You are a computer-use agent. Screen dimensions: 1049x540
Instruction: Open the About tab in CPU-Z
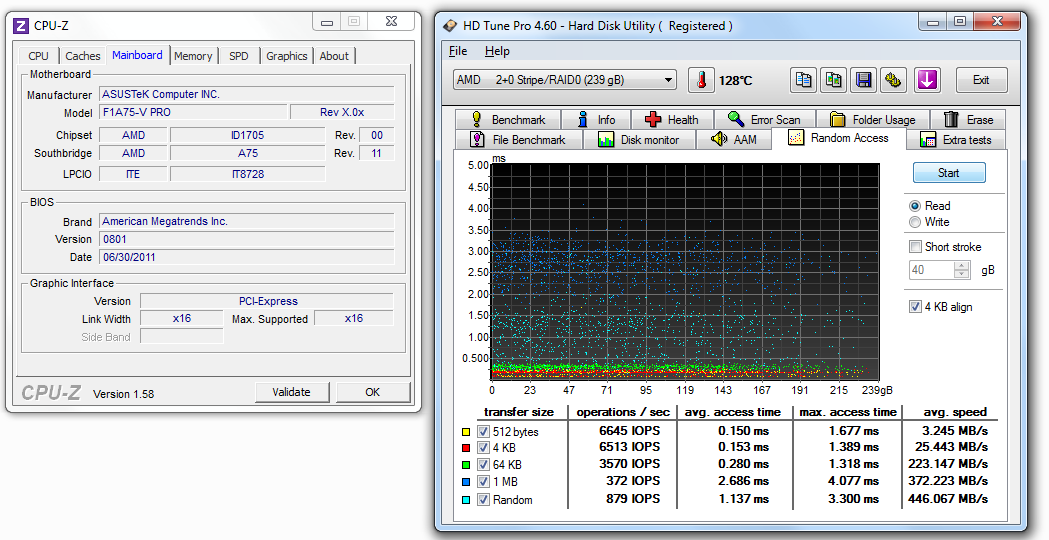[x=334, y=56]
